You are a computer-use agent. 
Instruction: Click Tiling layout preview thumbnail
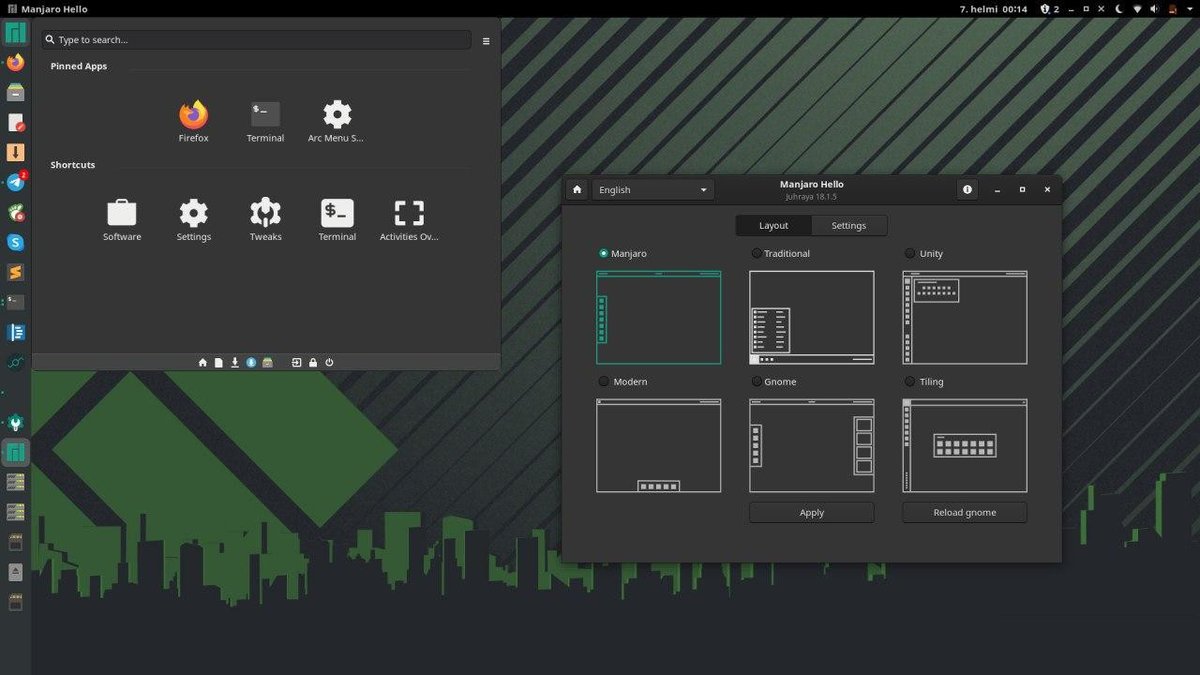964,445
